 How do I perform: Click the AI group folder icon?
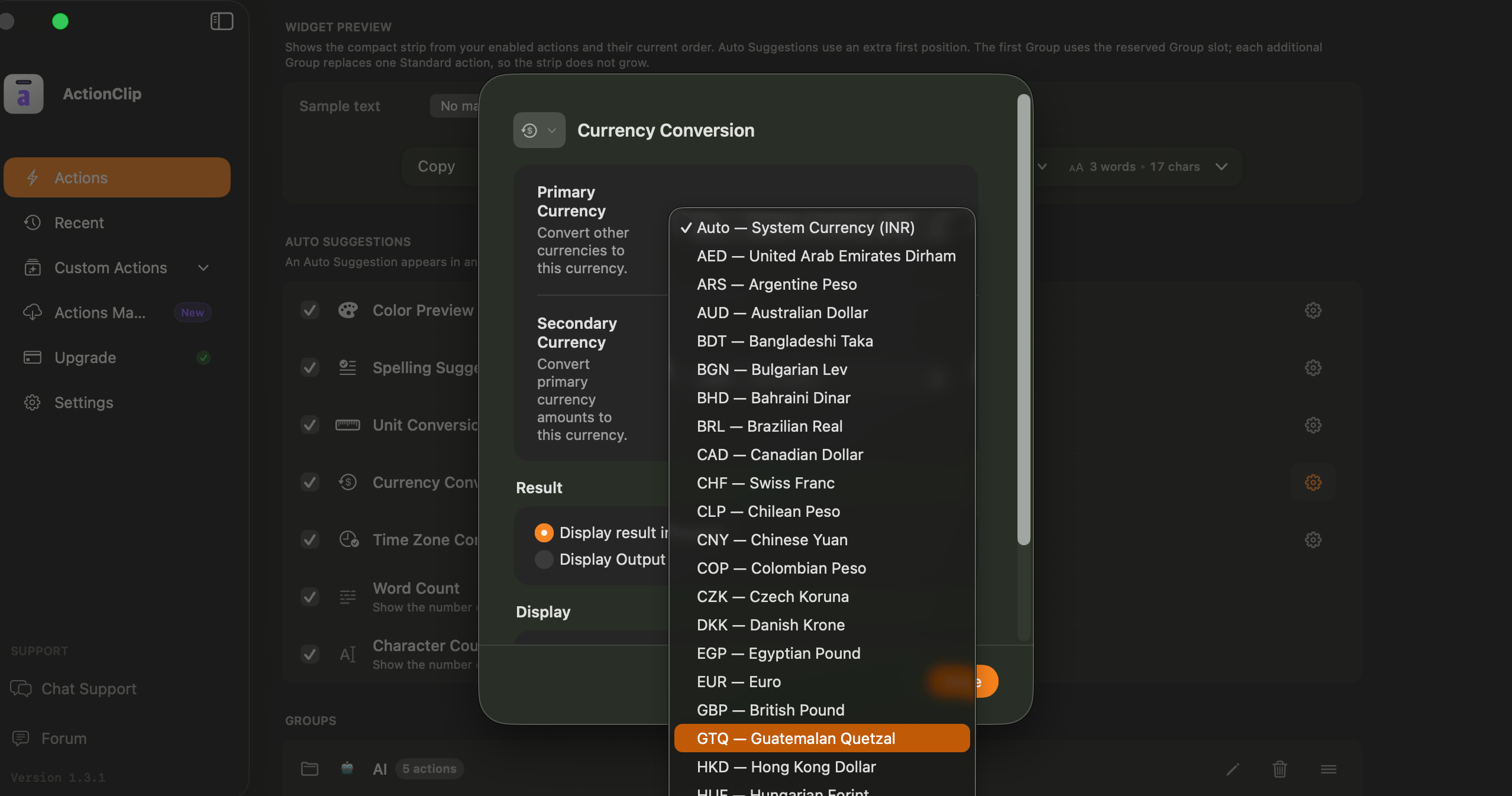[309, 768]
